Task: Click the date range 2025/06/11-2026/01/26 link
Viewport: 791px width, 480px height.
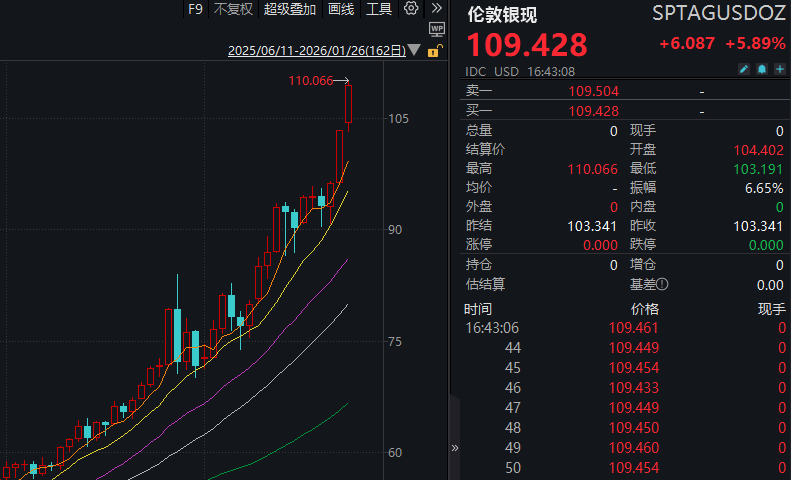Action: pos(316,50)
